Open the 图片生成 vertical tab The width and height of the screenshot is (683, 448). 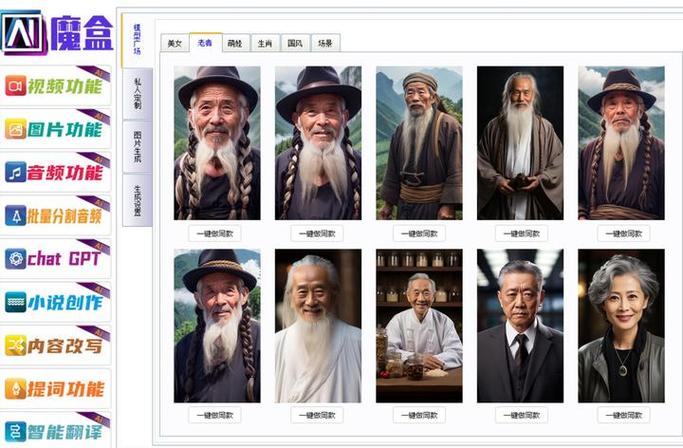[x=137, y=147]
